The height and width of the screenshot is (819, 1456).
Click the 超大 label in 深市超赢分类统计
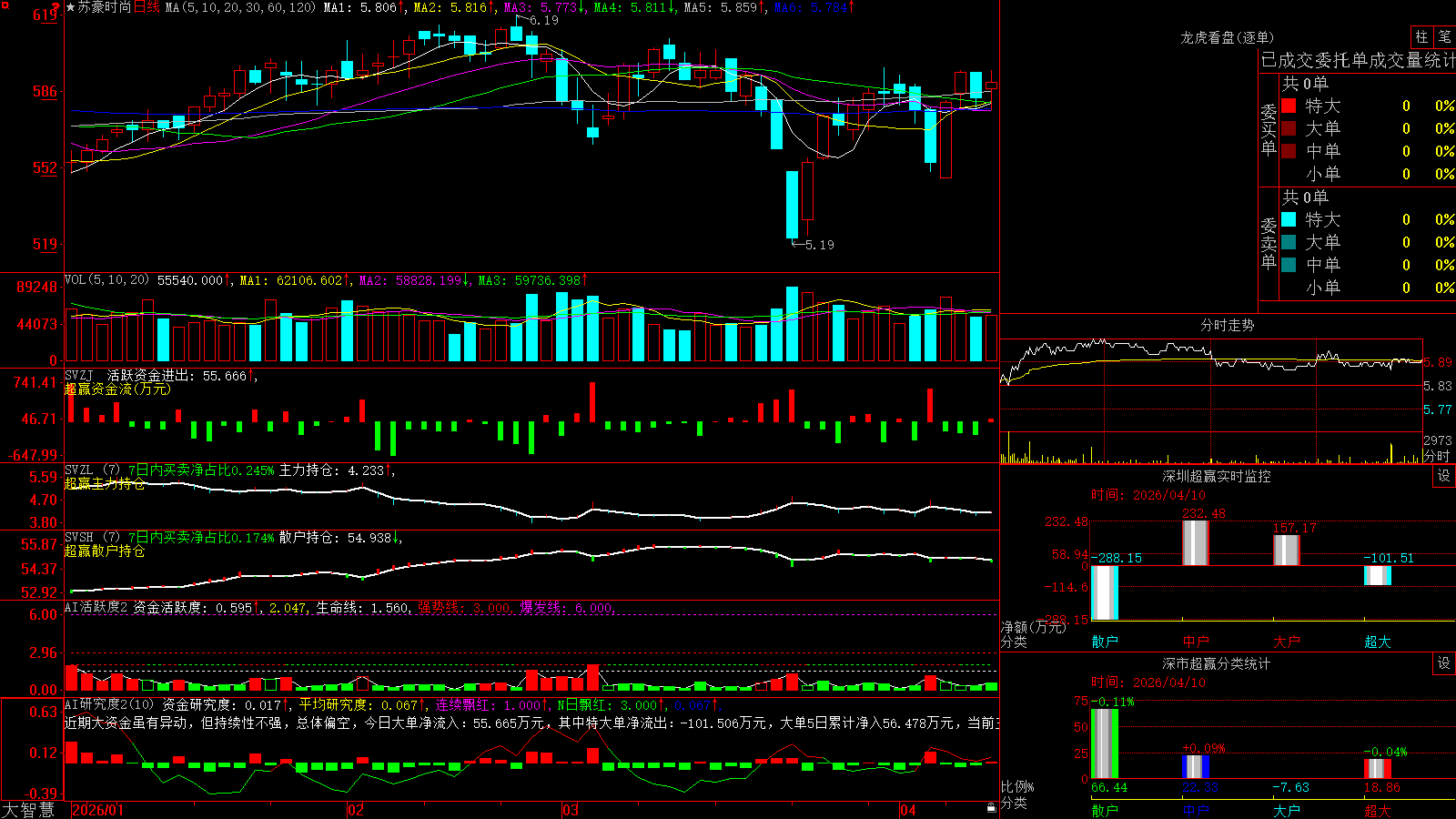click(x=1378, y=810)
